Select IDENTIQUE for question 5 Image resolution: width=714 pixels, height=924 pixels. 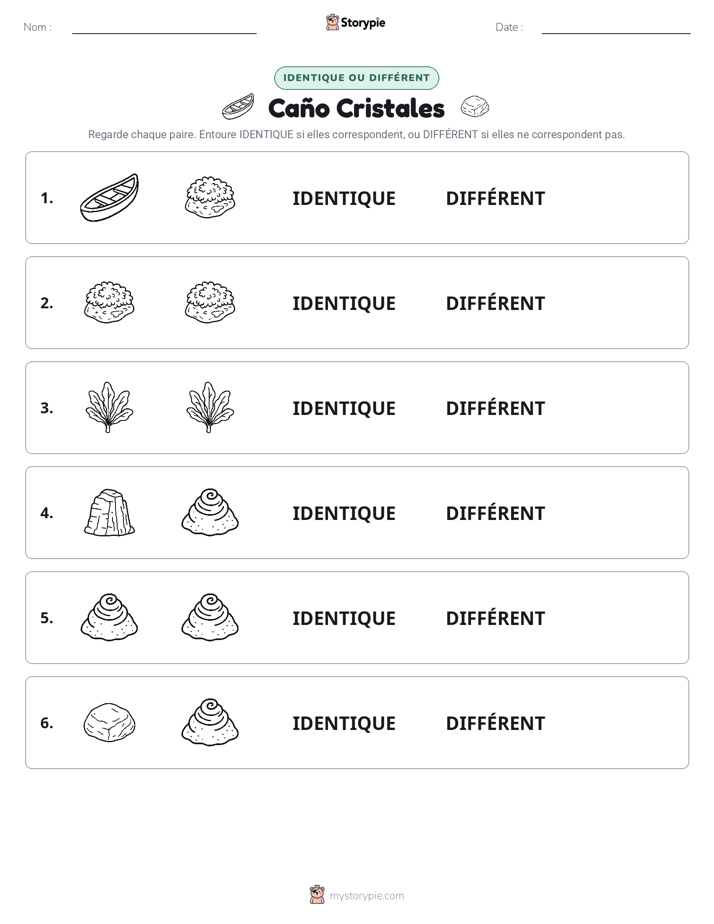[x=344, y=618]
